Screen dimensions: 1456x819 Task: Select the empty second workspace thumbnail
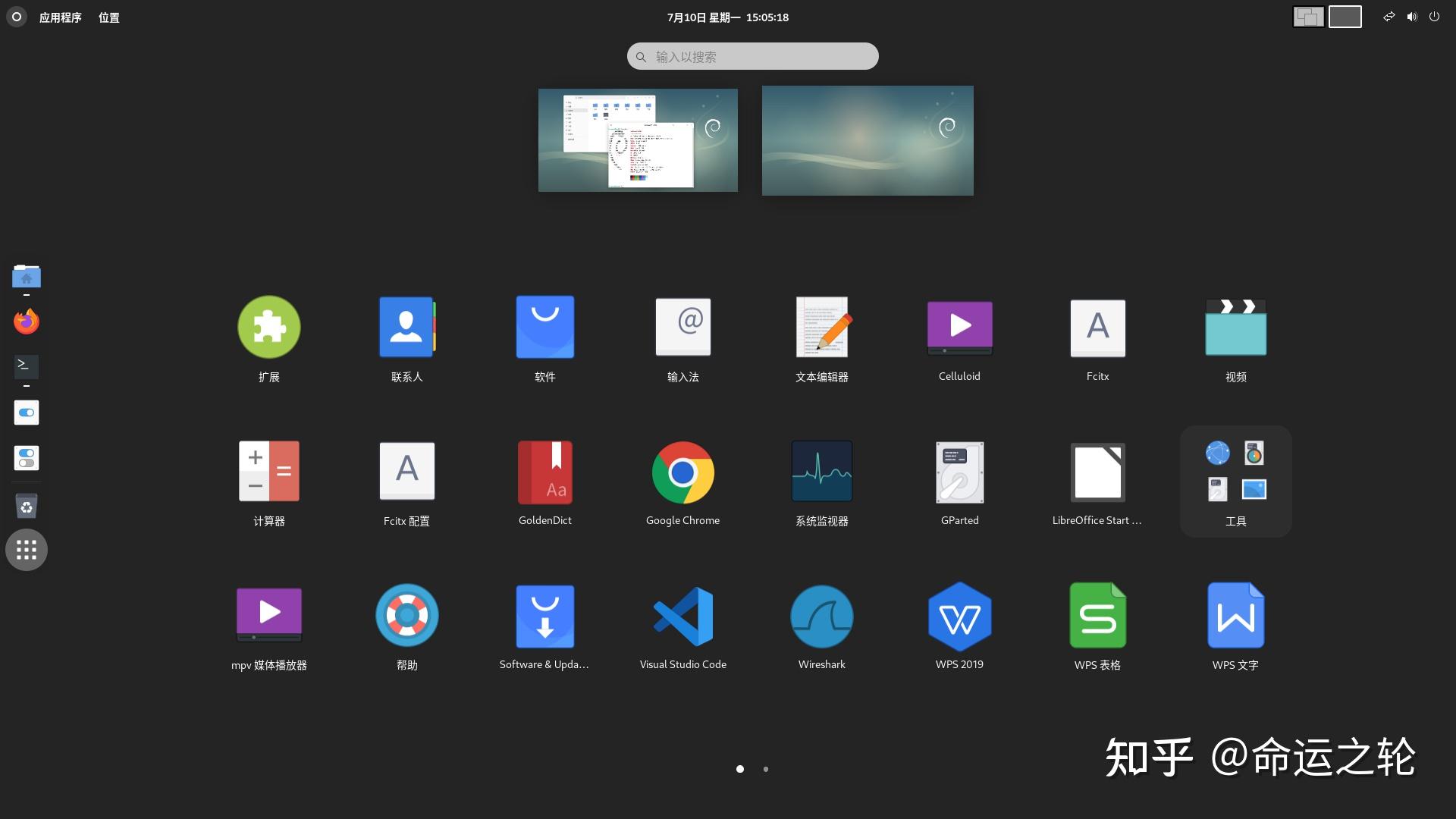(x=868, y=140)
